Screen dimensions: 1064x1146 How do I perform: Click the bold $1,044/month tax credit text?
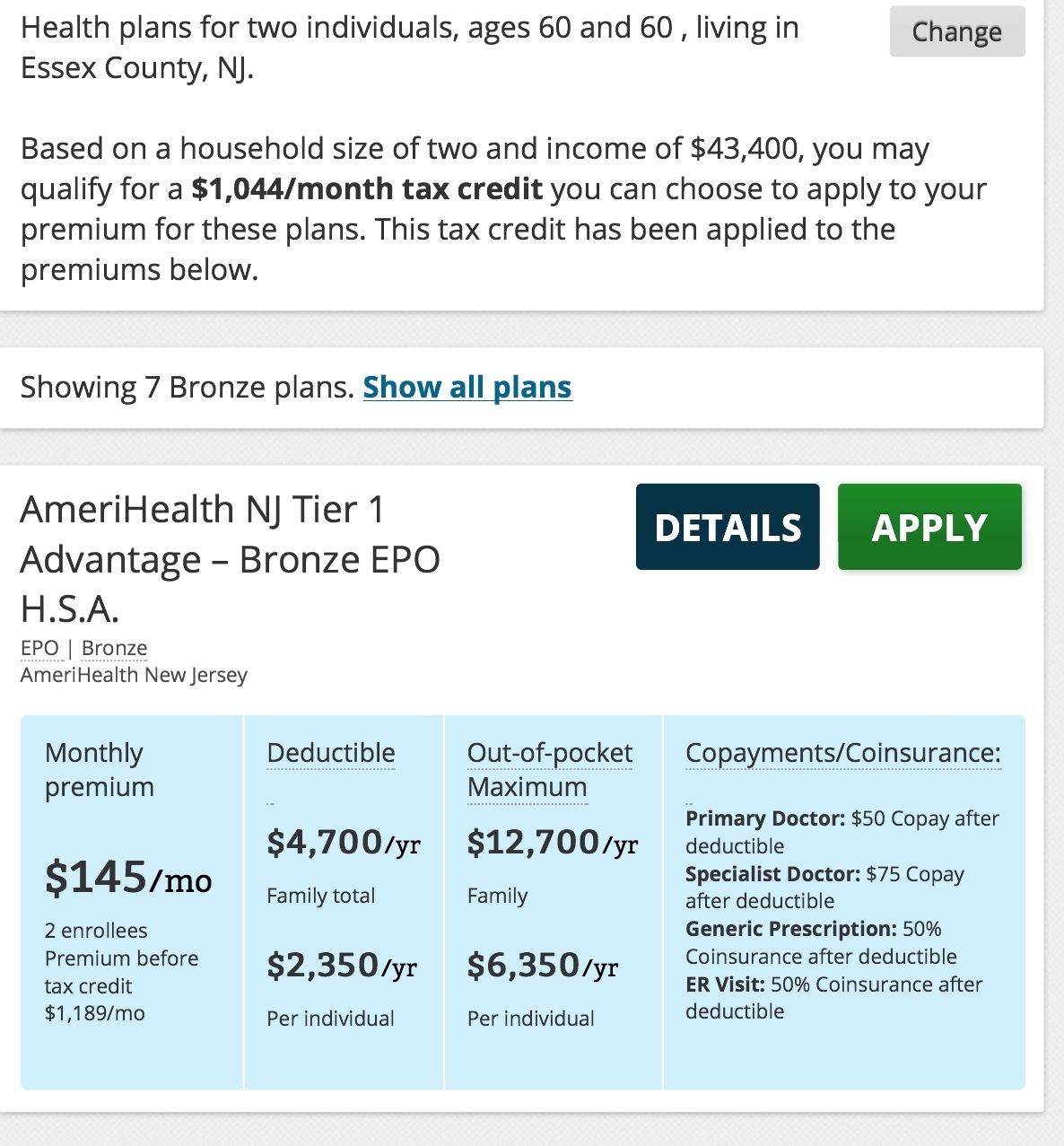[x=367, y=188]
